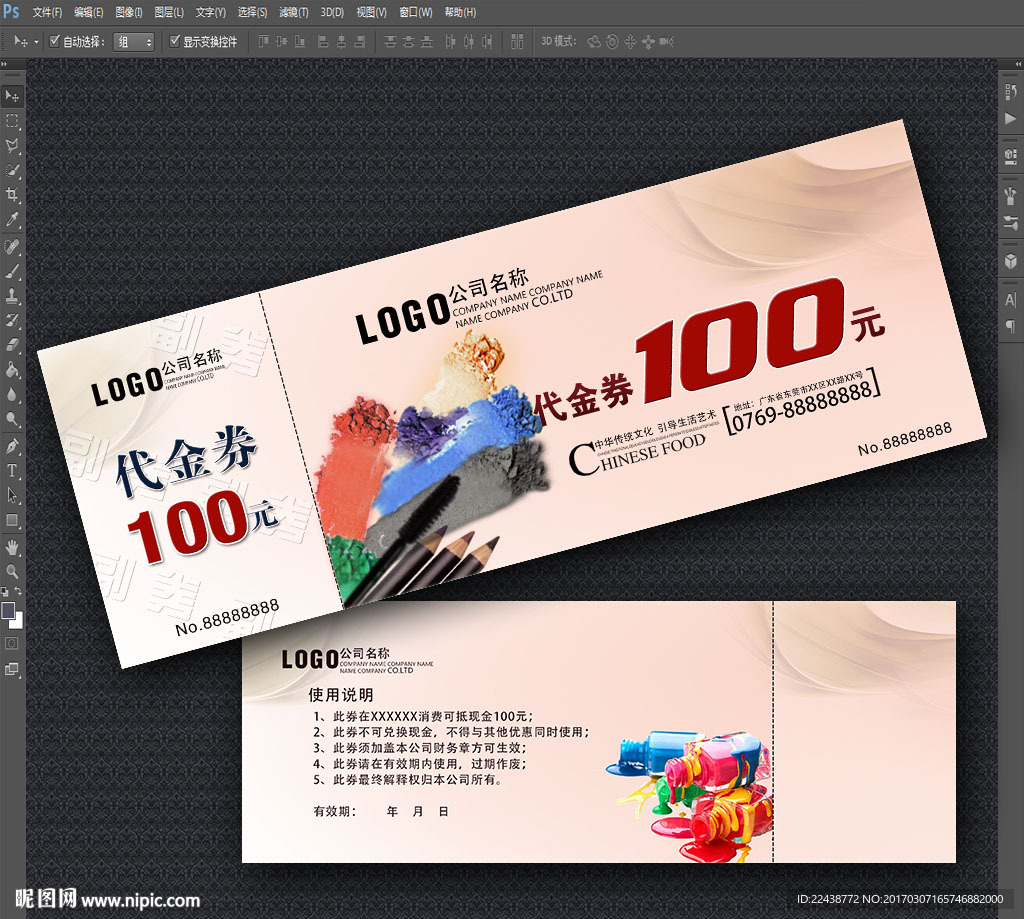
Task: Click the Actions panel play button
Action: [x=1010, y=118]
